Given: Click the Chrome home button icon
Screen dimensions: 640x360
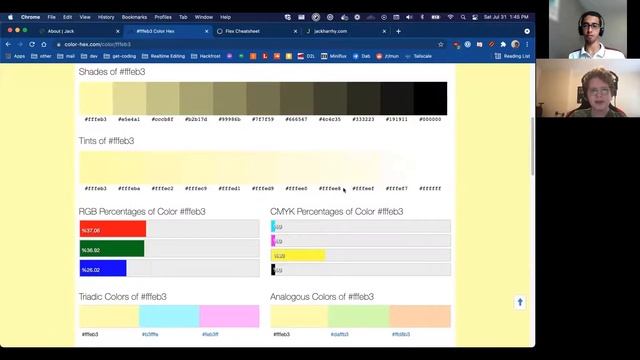Looking at the screenshot, I should coord(44,44).
